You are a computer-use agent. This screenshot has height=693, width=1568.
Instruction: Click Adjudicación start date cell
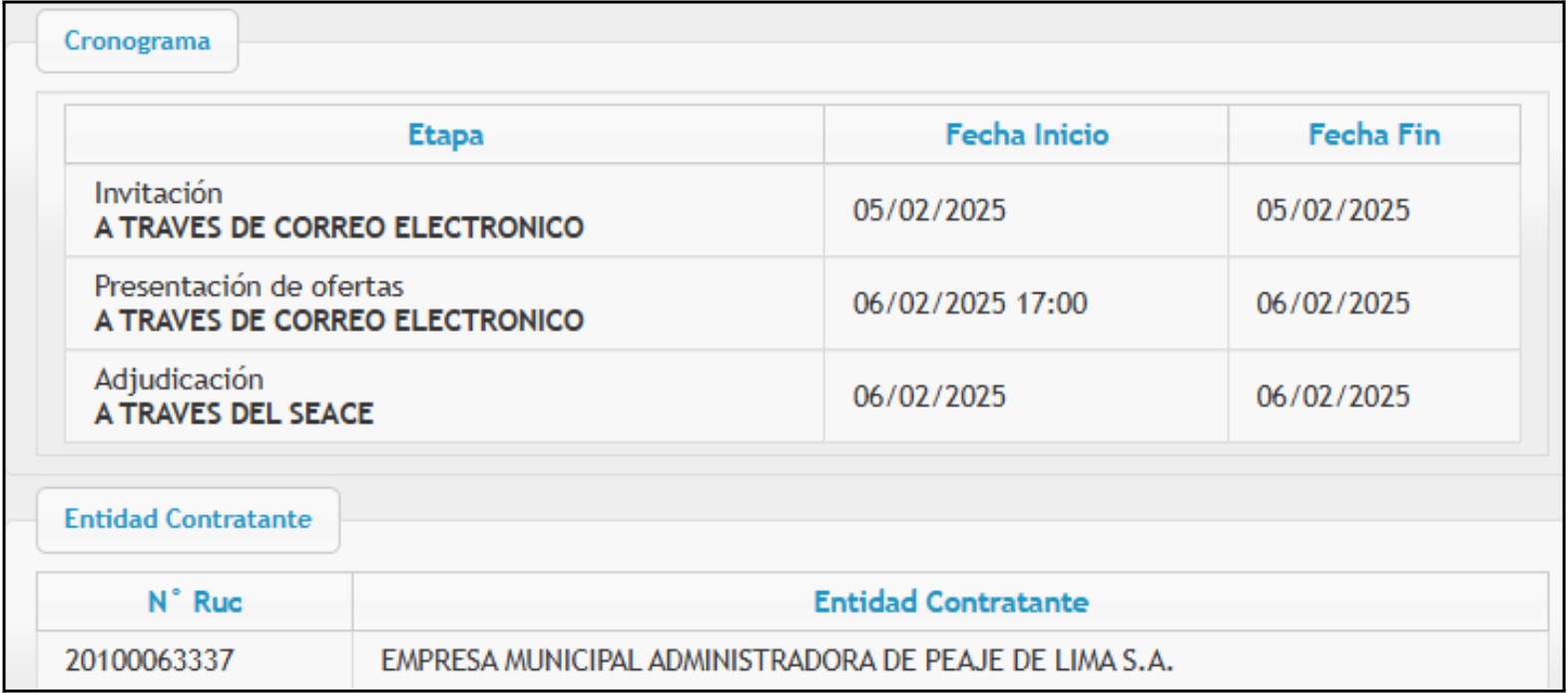pos(1026,395)
